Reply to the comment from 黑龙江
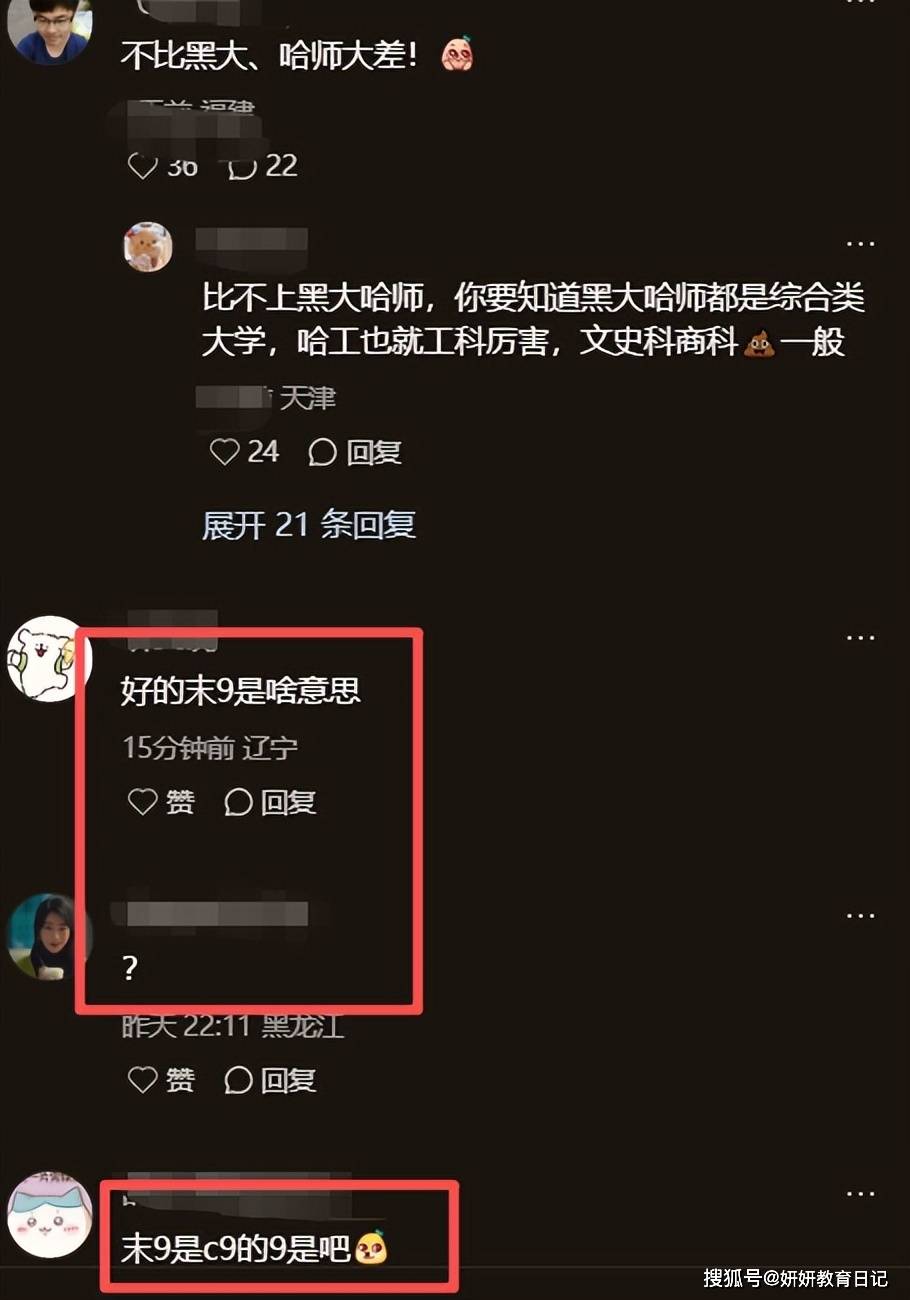The height and width of the screenshot is (1300, 910). click(x=270, y=1080)
